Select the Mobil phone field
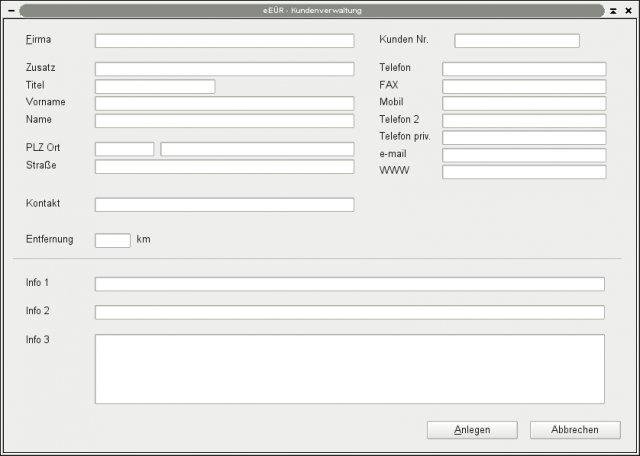The width and height of the screenshot is (640, 456). 524,104
